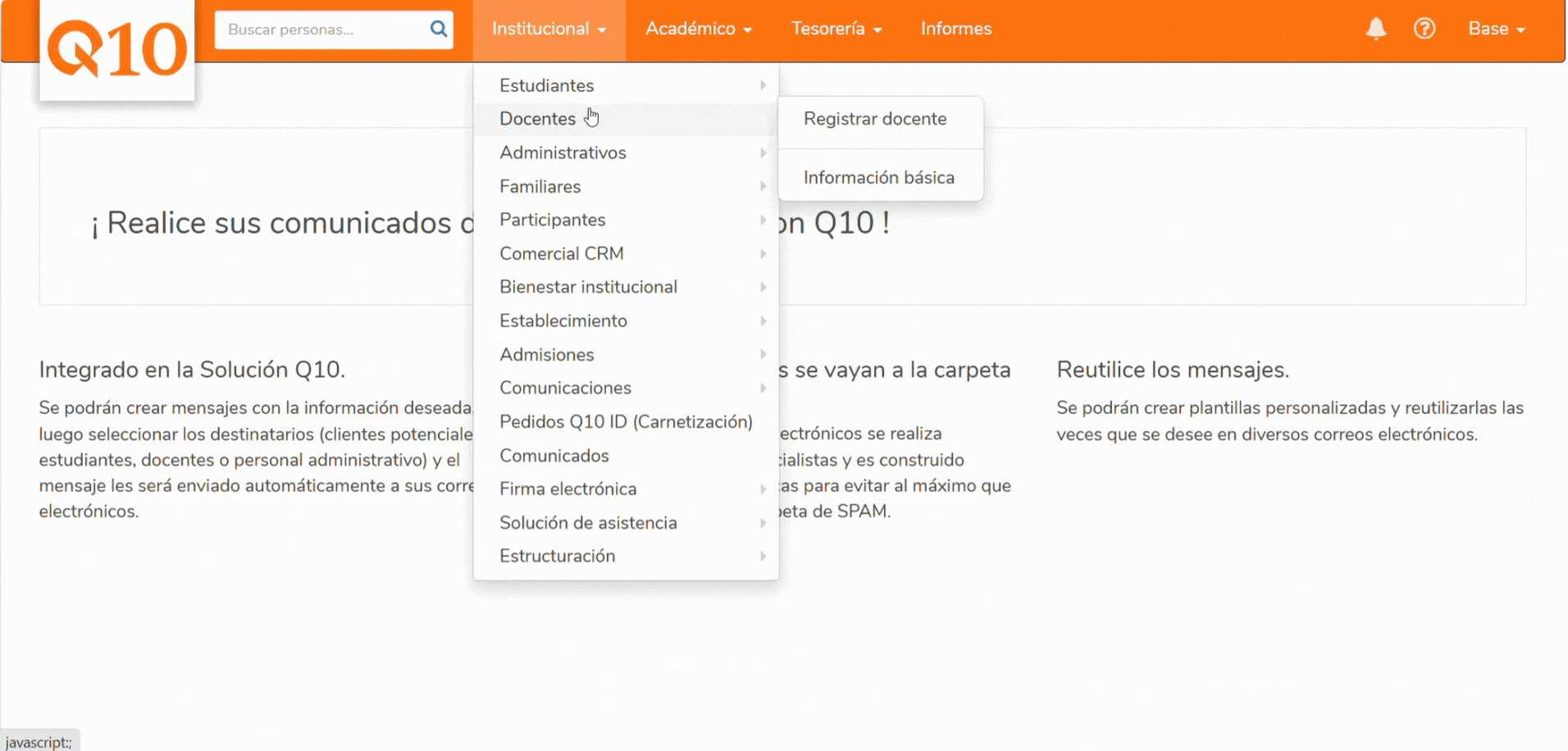Click the heading Reutilice los mensajes.
This screenshot has height=751, width=1568.
click(1173, 370)
